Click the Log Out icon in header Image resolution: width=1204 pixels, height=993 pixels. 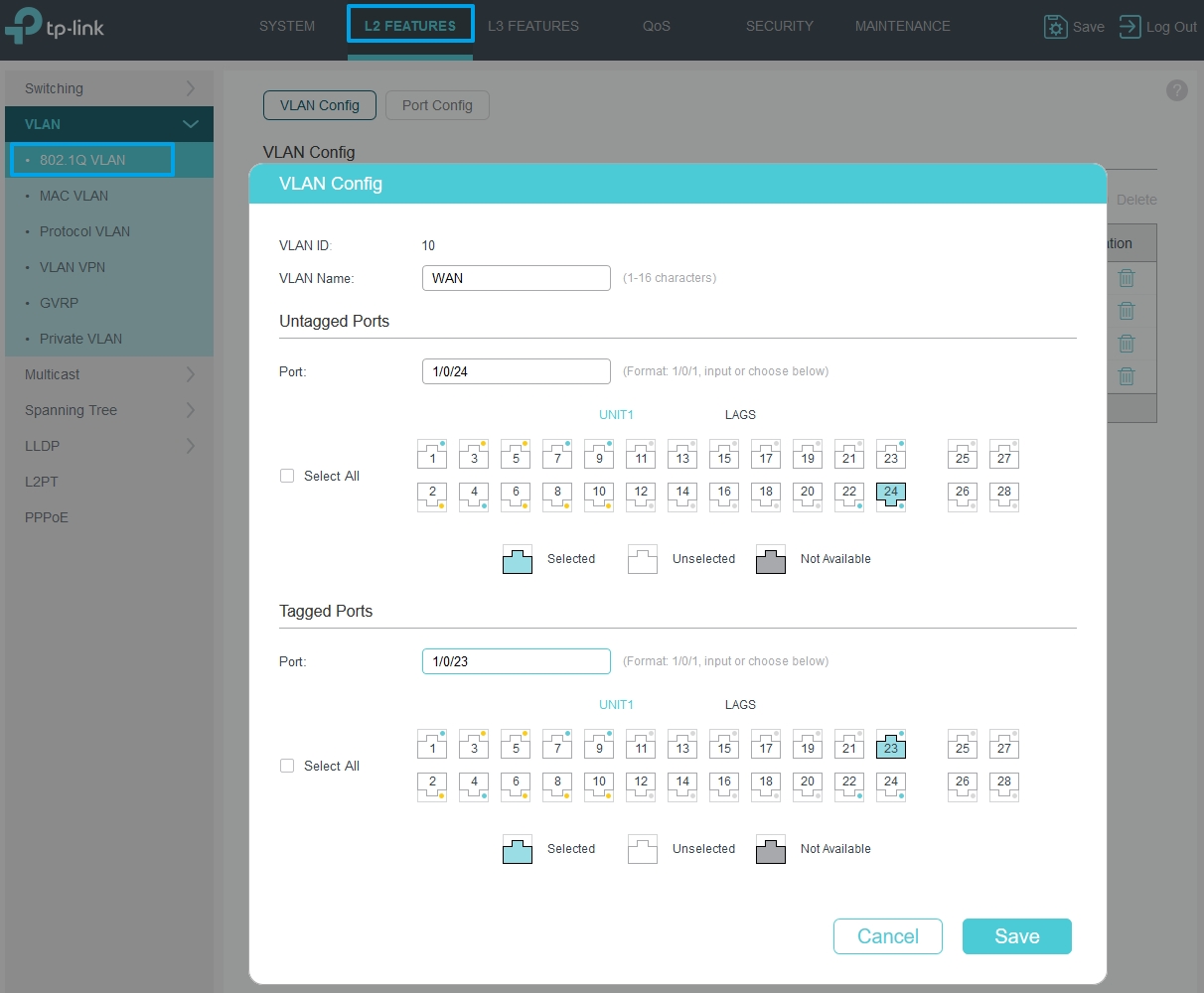(1129, 27)
